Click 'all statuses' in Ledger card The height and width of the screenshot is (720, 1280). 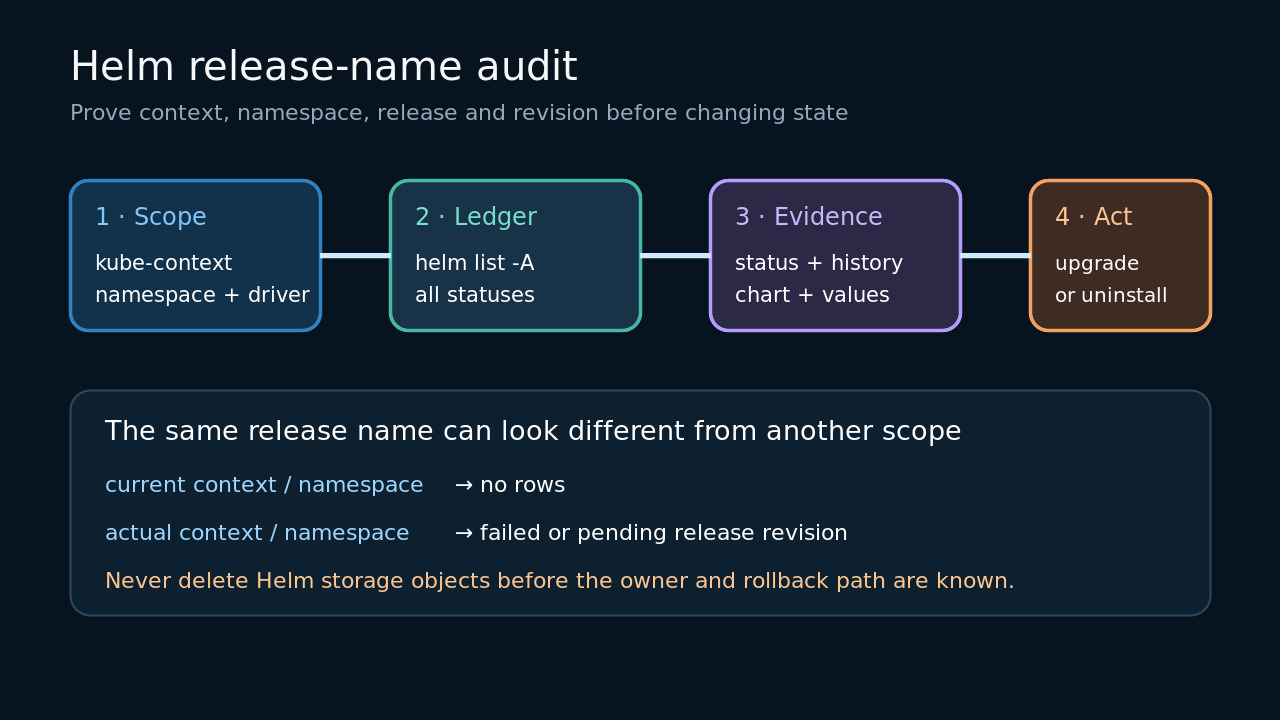point(475,295)
